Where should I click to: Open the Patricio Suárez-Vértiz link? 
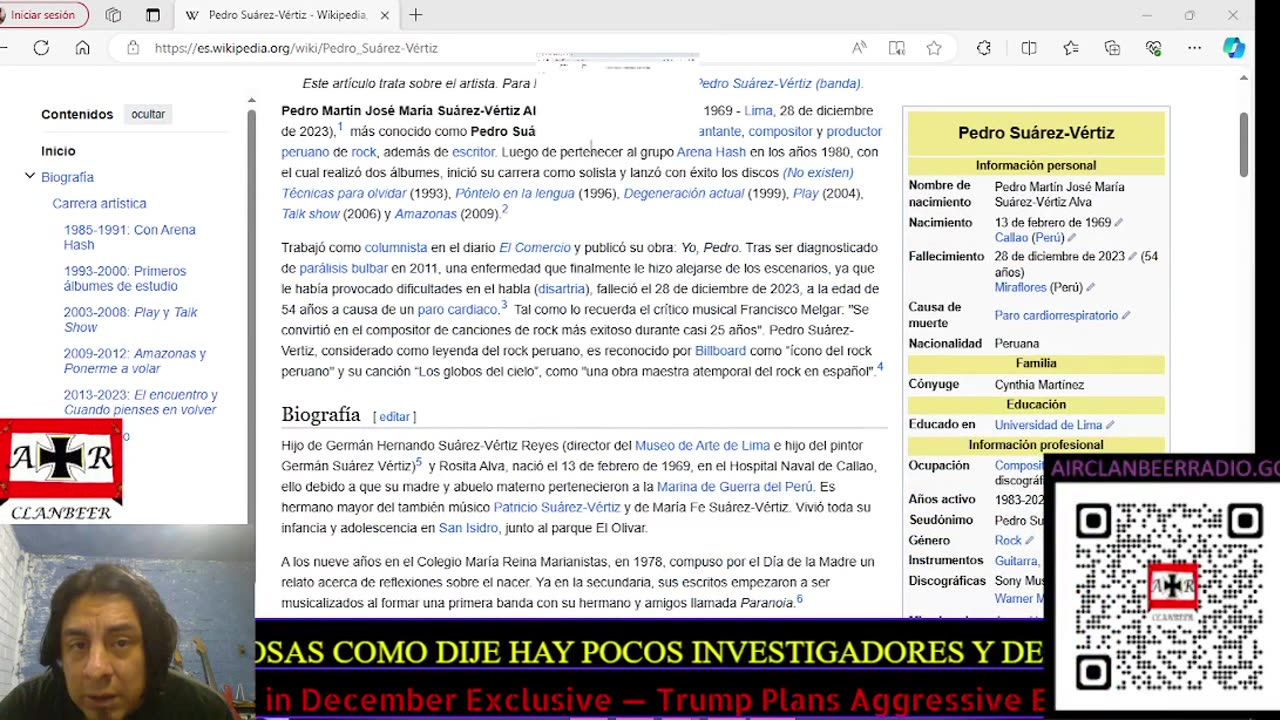557,508
